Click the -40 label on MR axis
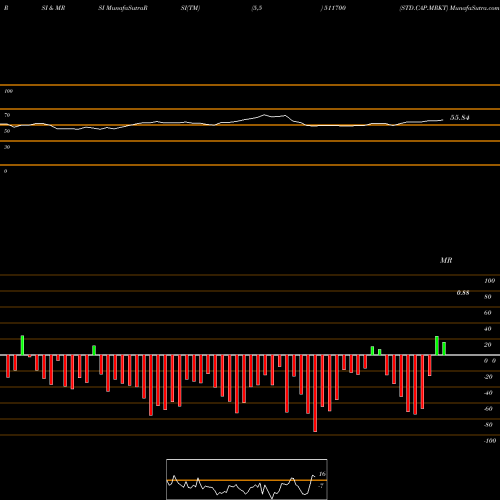The image size is (500, 500). (488, 393)
